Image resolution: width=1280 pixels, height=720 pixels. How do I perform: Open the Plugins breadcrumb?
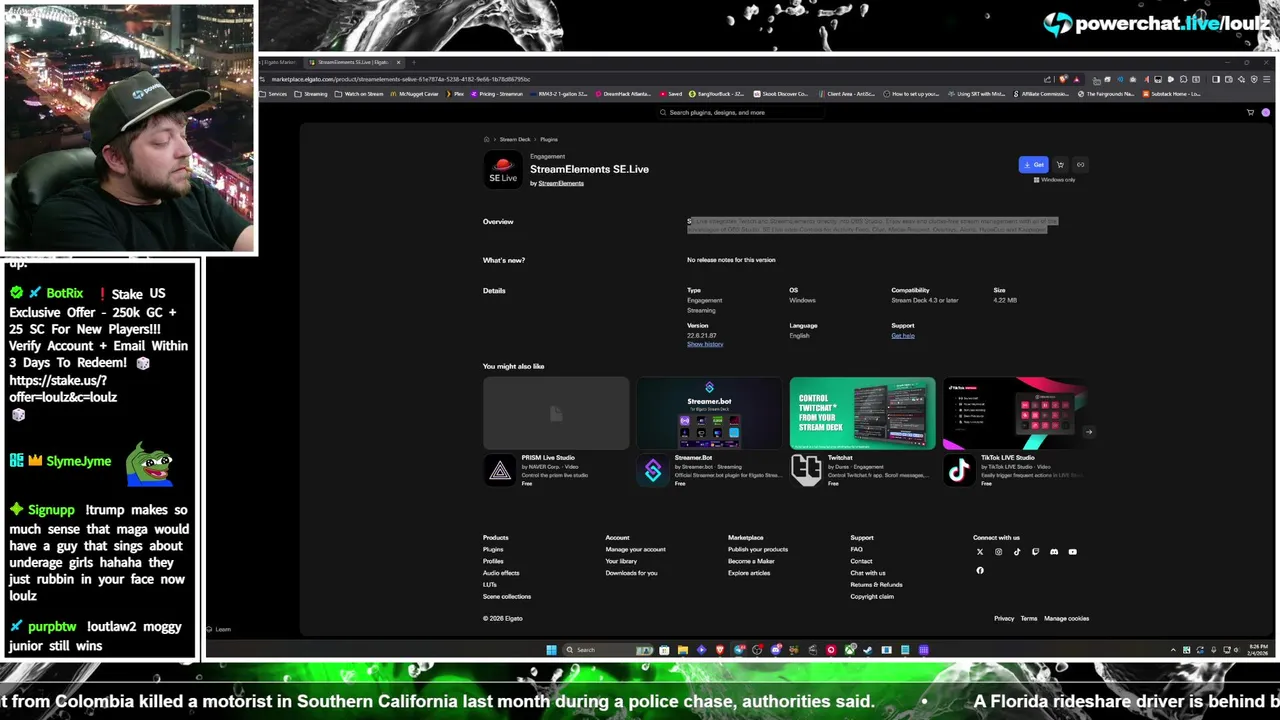[549, 139]
